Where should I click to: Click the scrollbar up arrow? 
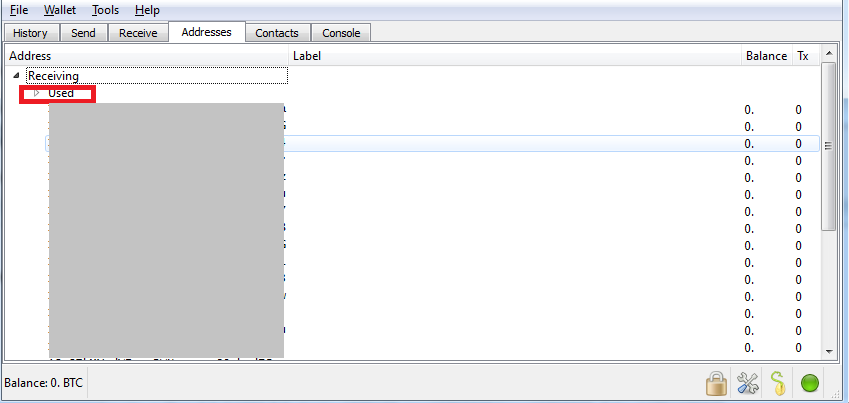click(828, 53)
